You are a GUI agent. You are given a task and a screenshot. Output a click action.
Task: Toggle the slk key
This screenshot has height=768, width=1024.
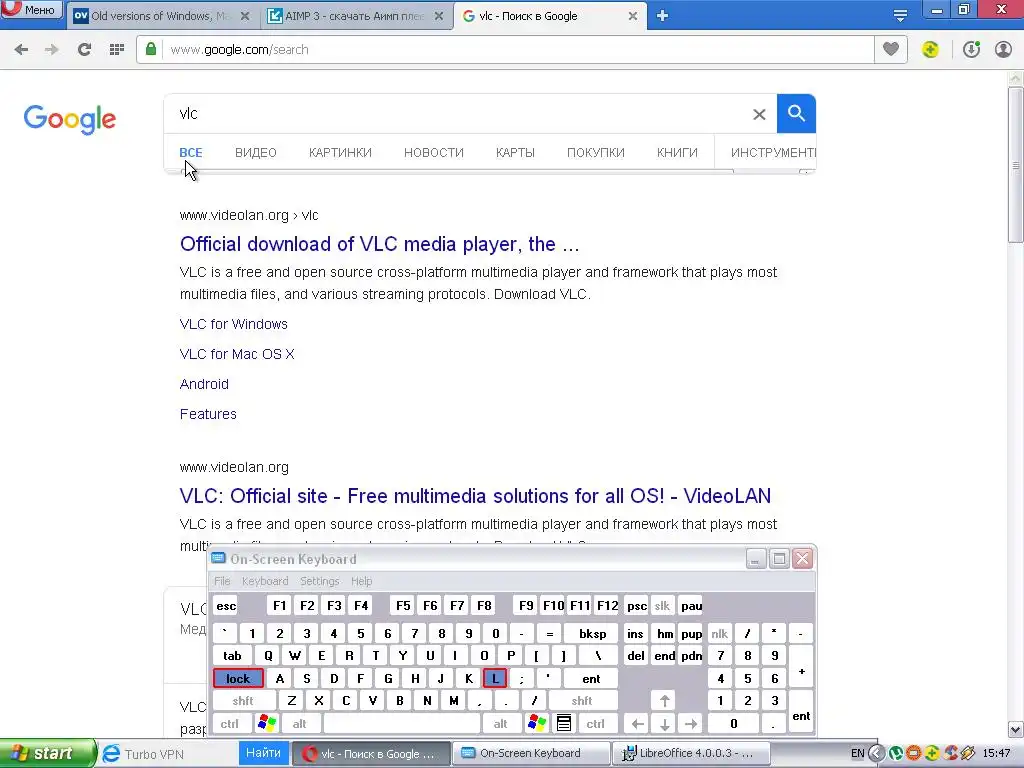pyautogui.click(x=662, y=605)
